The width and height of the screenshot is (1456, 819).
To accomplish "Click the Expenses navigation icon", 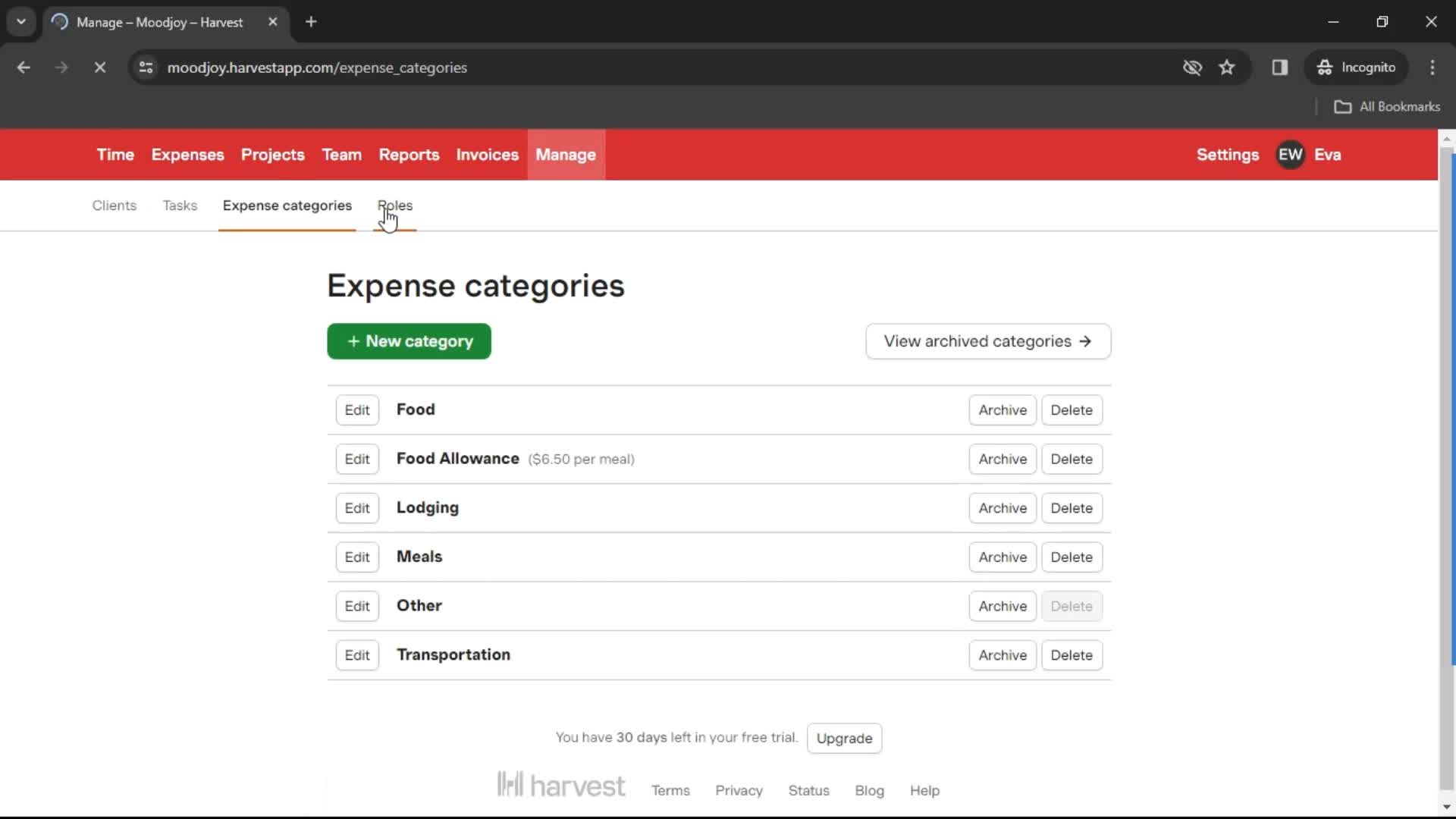I will (188, 155).
